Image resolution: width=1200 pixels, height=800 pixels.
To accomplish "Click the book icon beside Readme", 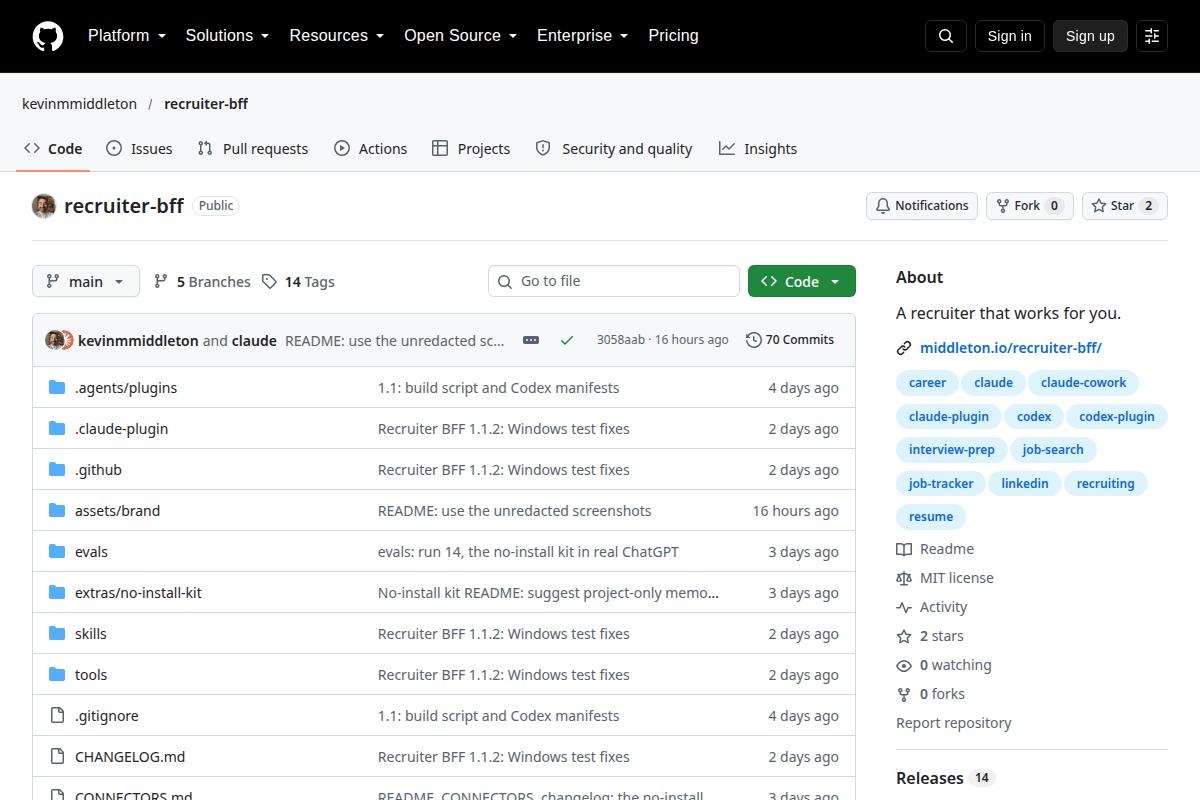I will [904, 549].
